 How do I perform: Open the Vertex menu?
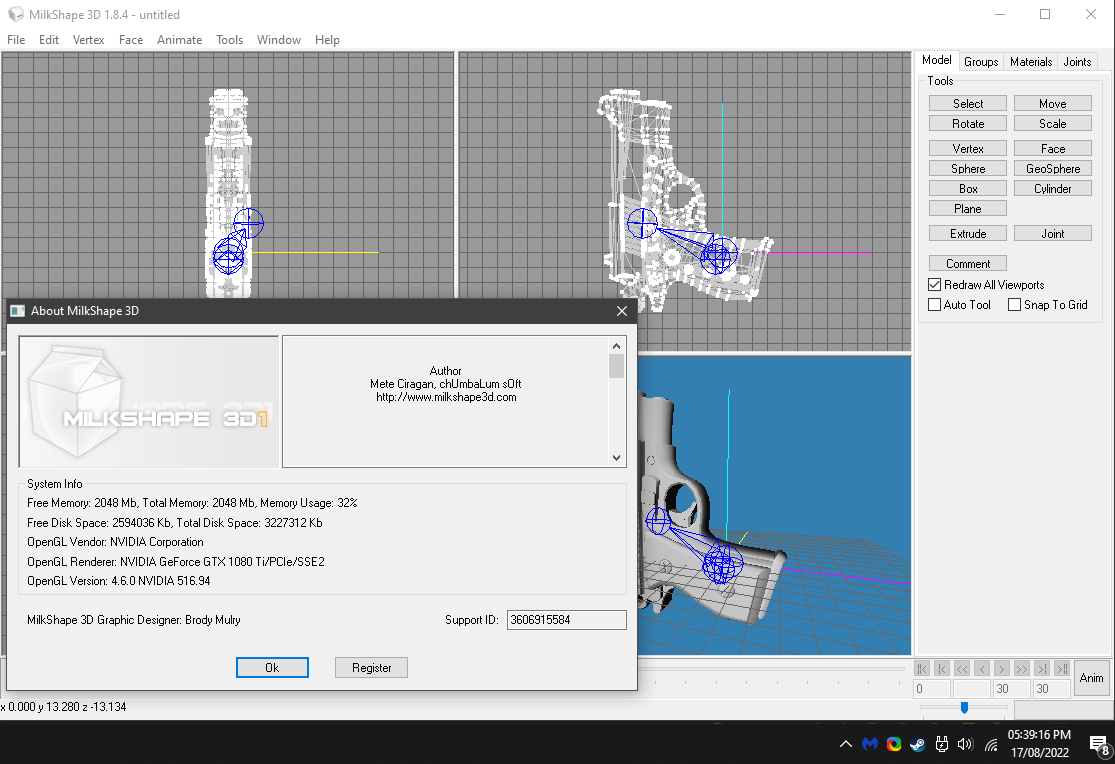[88, 40]
